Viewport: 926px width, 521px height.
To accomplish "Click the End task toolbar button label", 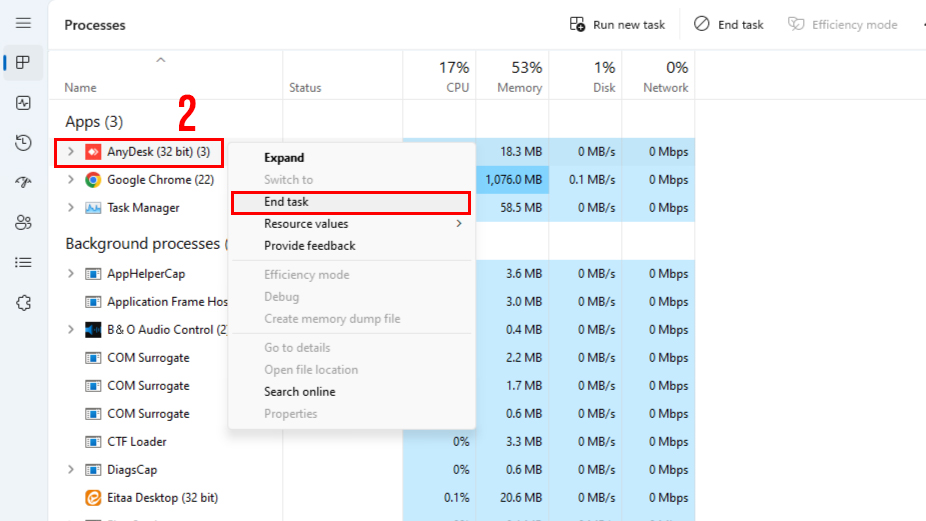I will [741, 25].
